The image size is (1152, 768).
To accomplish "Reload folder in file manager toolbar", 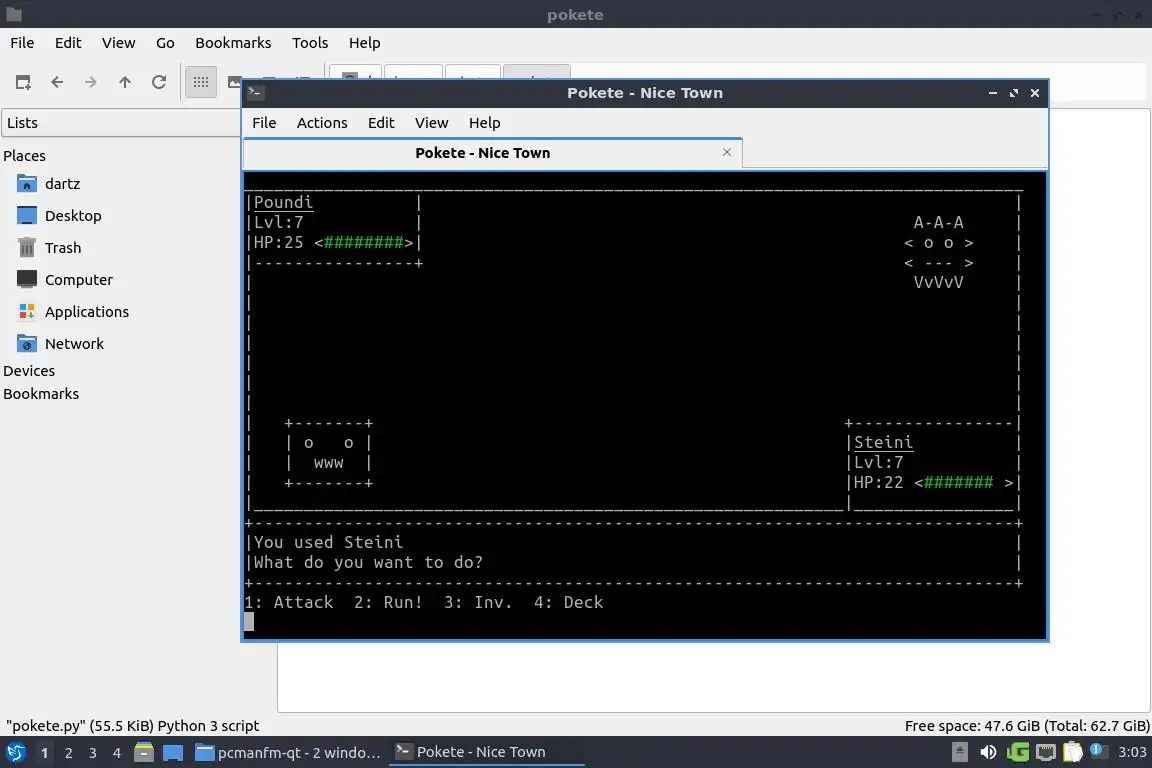I will click(x=159, y=82).
